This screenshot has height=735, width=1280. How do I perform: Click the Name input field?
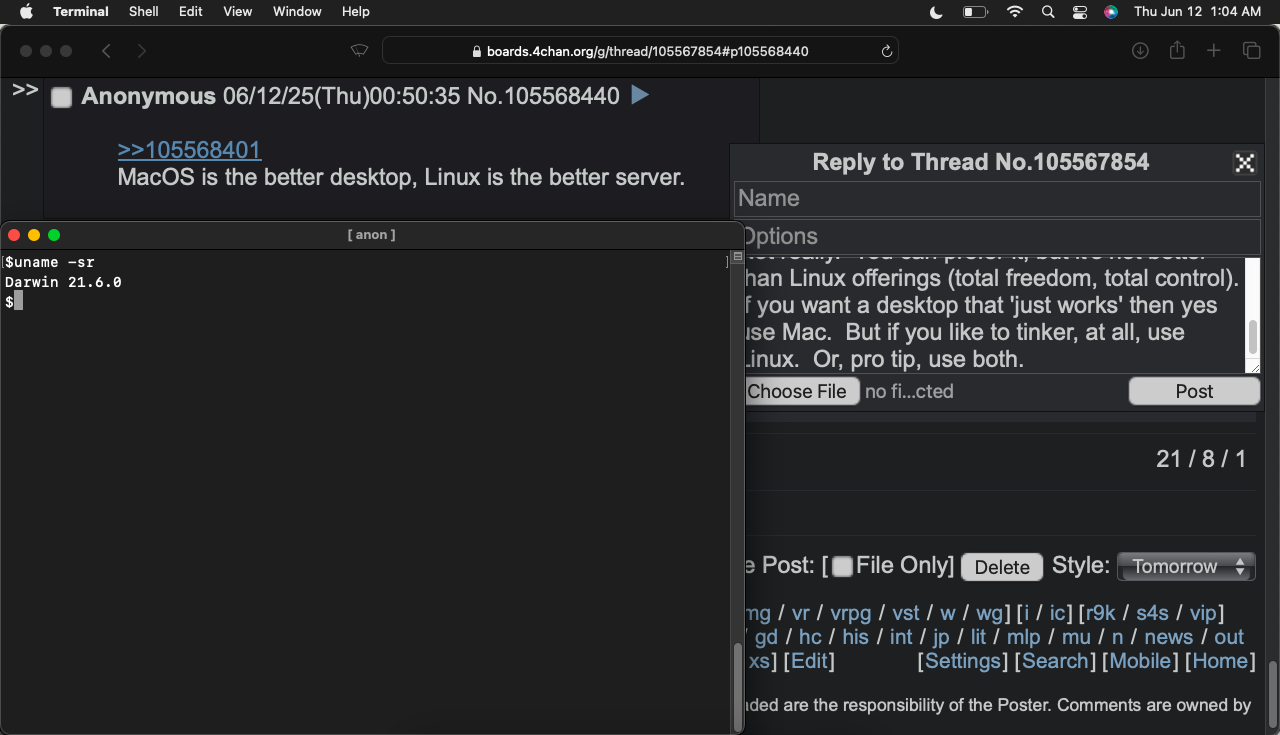click(x=997, y=199)
